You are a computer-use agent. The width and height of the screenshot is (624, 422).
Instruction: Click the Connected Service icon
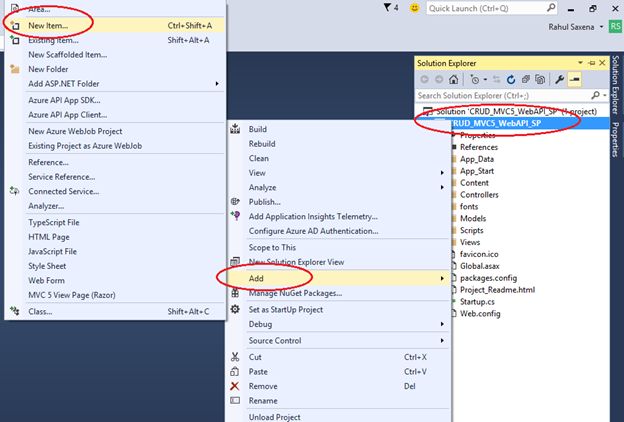tap(15, 191)
